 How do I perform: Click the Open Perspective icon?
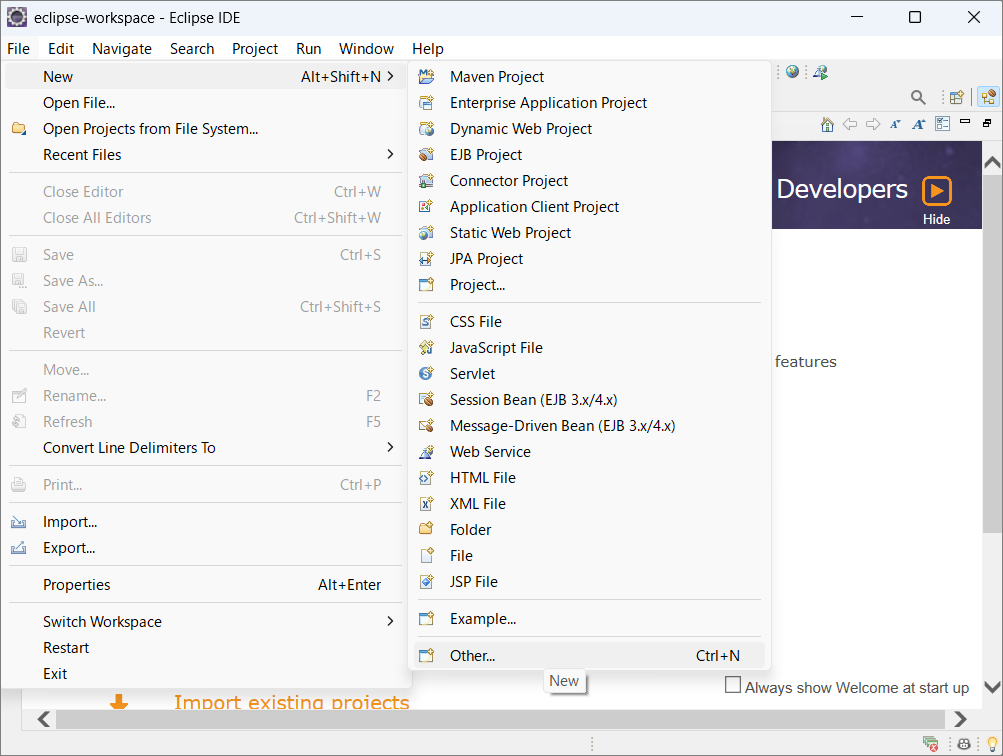pyautogui.click(x=957, y=97)
